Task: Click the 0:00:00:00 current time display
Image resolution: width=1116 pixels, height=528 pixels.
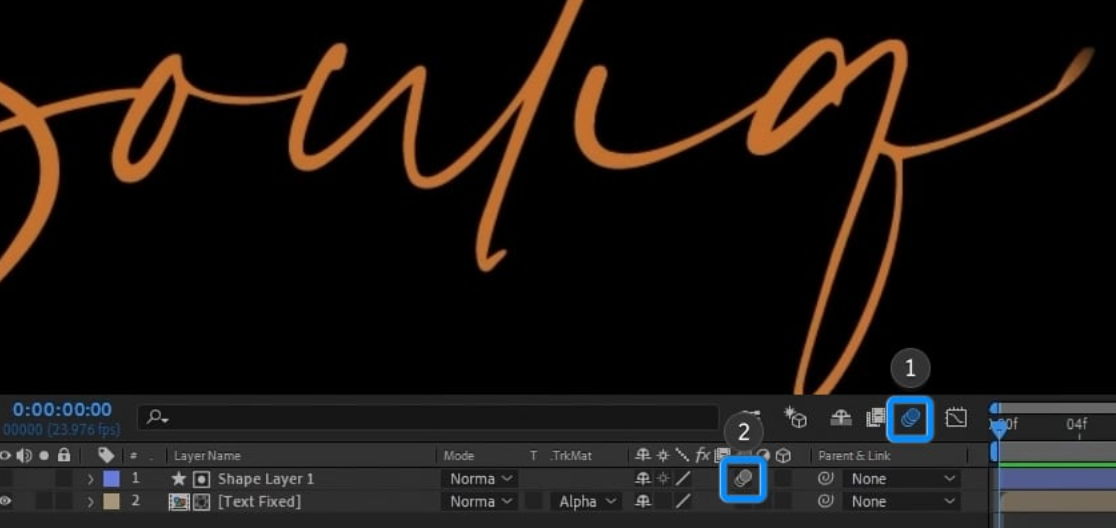Action: tap(62, 410)
